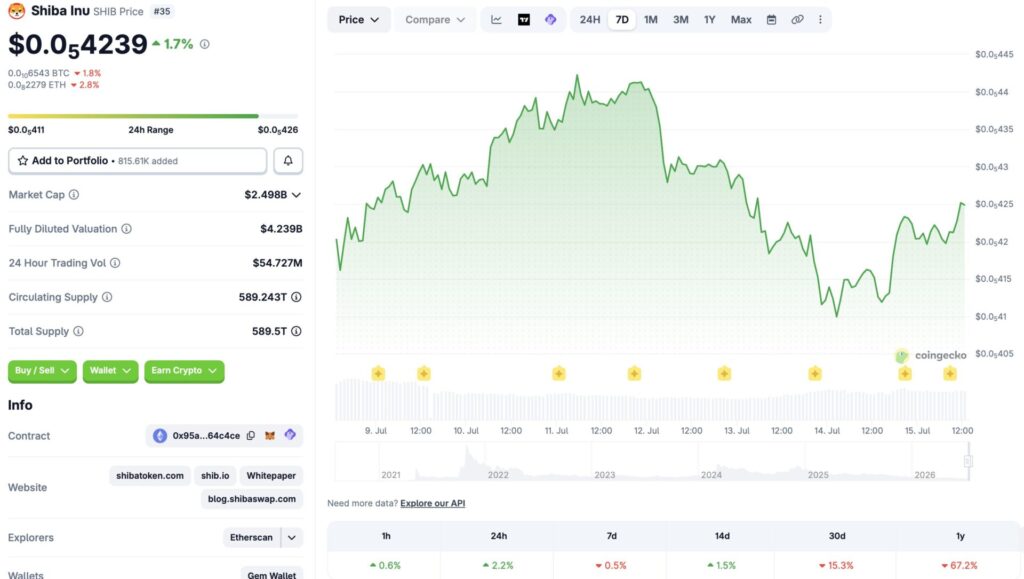Show Circulating Supply label info icon
1024x579 pixels.
(107, 297)
